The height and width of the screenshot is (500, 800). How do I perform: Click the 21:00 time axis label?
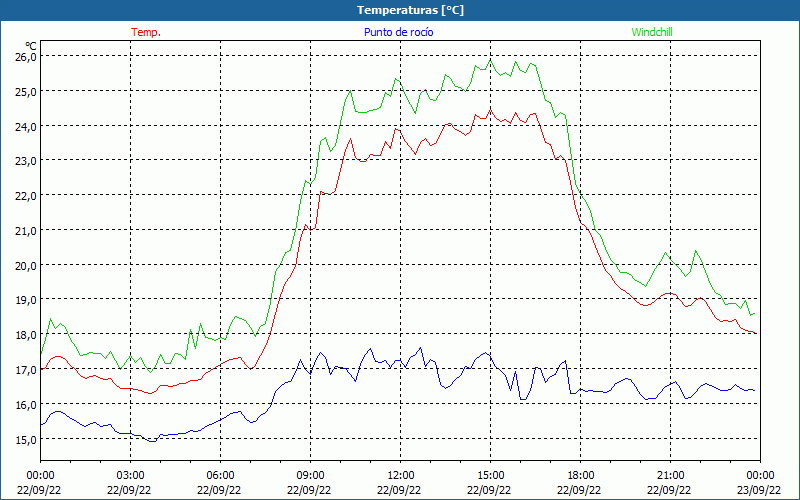pyautogui.click(x=670, y=476)
